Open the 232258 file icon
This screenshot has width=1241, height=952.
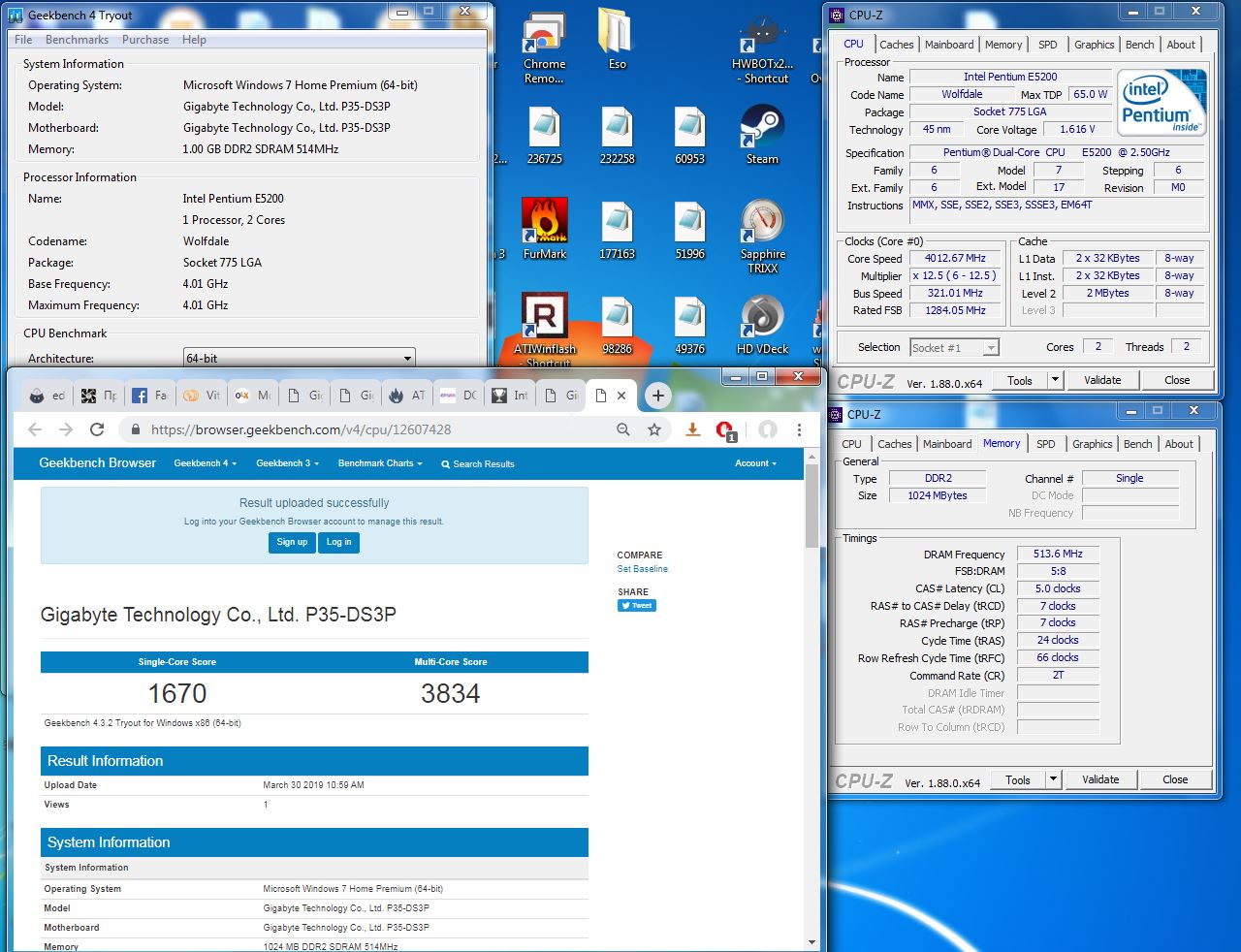617,135
